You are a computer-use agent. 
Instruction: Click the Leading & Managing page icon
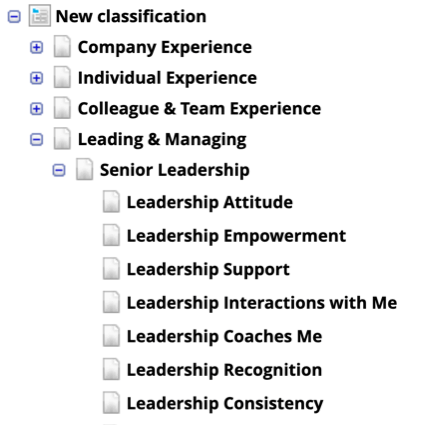tap(62, 138)
